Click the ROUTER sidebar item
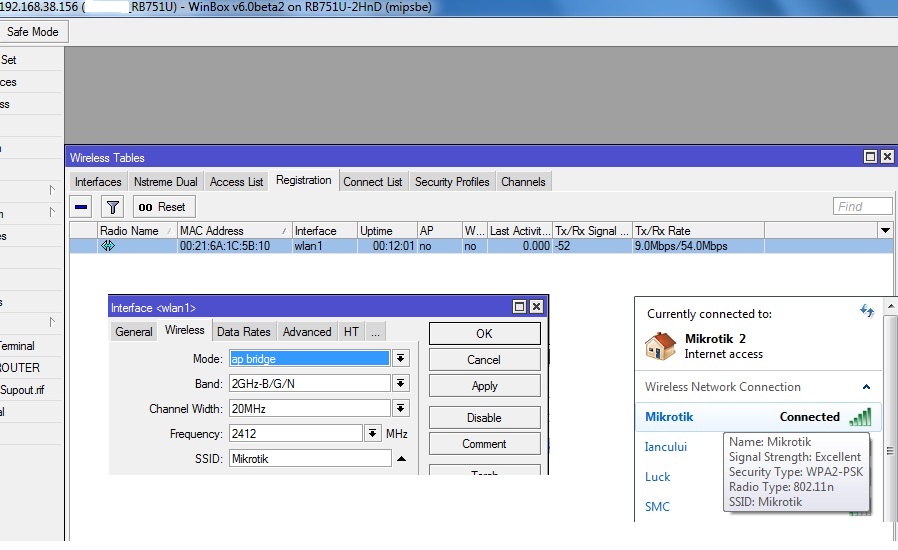Image resolution: width=898 pixels, height=550 pixels. click(x=20, y=368)
